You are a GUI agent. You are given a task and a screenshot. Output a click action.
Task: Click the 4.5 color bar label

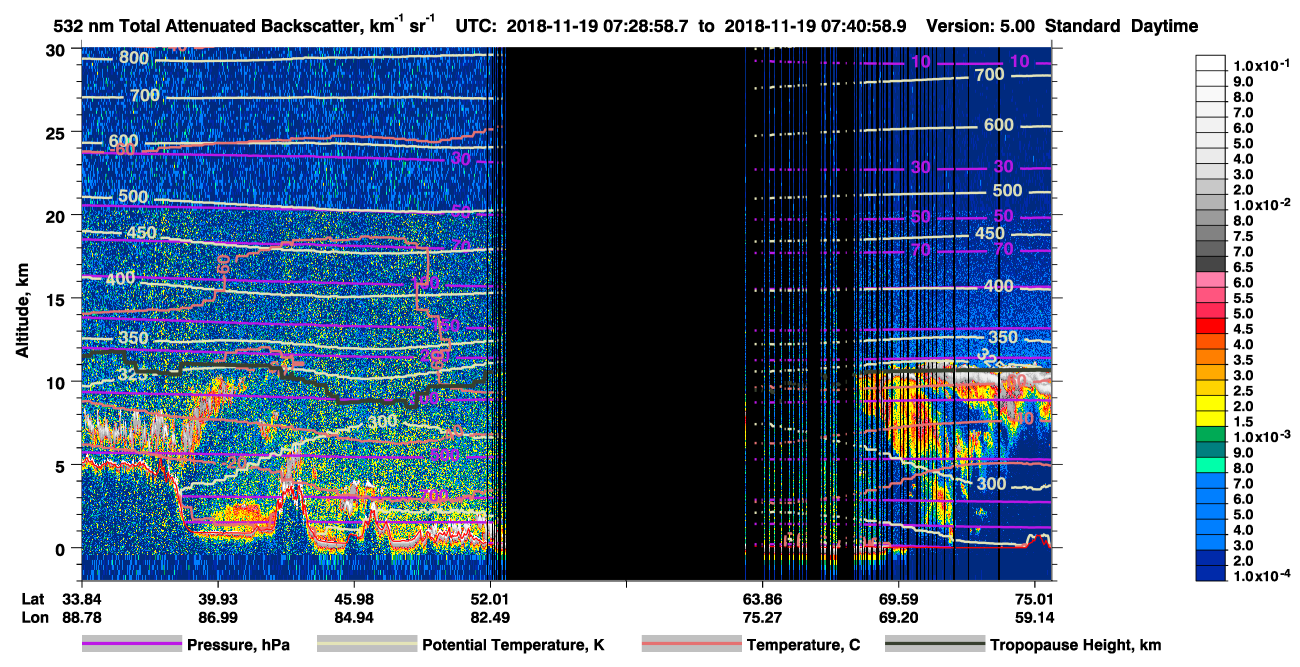point(1244,330)
